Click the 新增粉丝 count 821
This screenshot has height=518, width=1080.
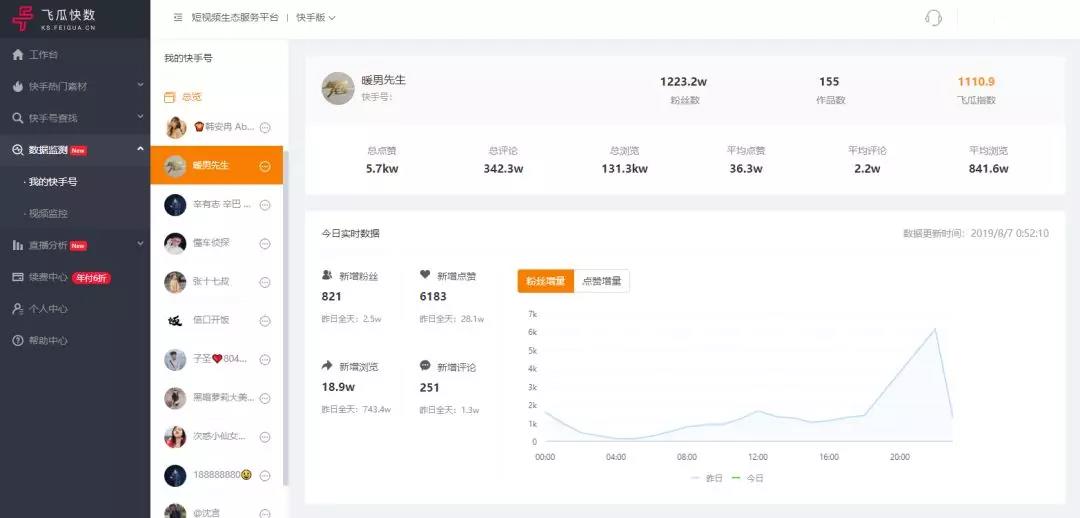click(331, 297)
